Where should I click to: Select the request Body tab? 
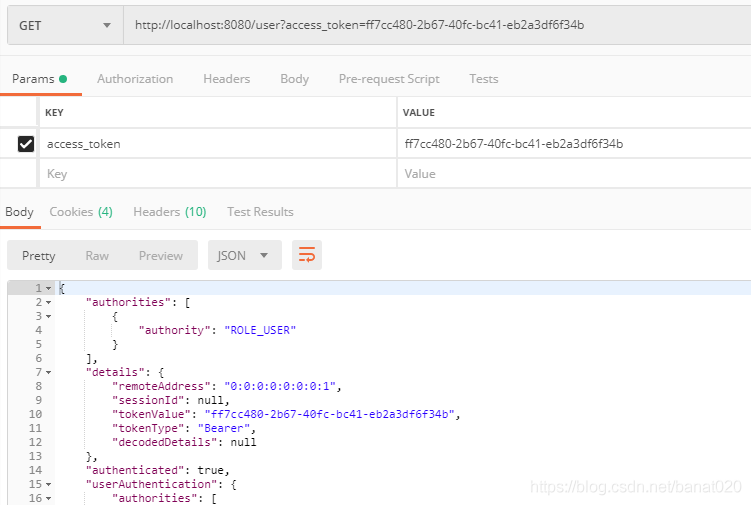click(294, 79)
